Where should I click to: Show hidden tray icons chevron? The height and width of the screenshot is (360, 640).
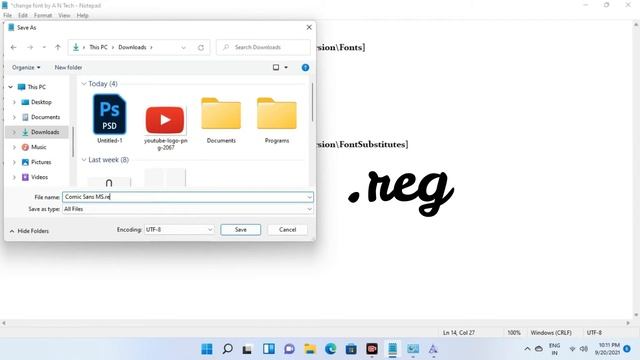tap(527, 349)
